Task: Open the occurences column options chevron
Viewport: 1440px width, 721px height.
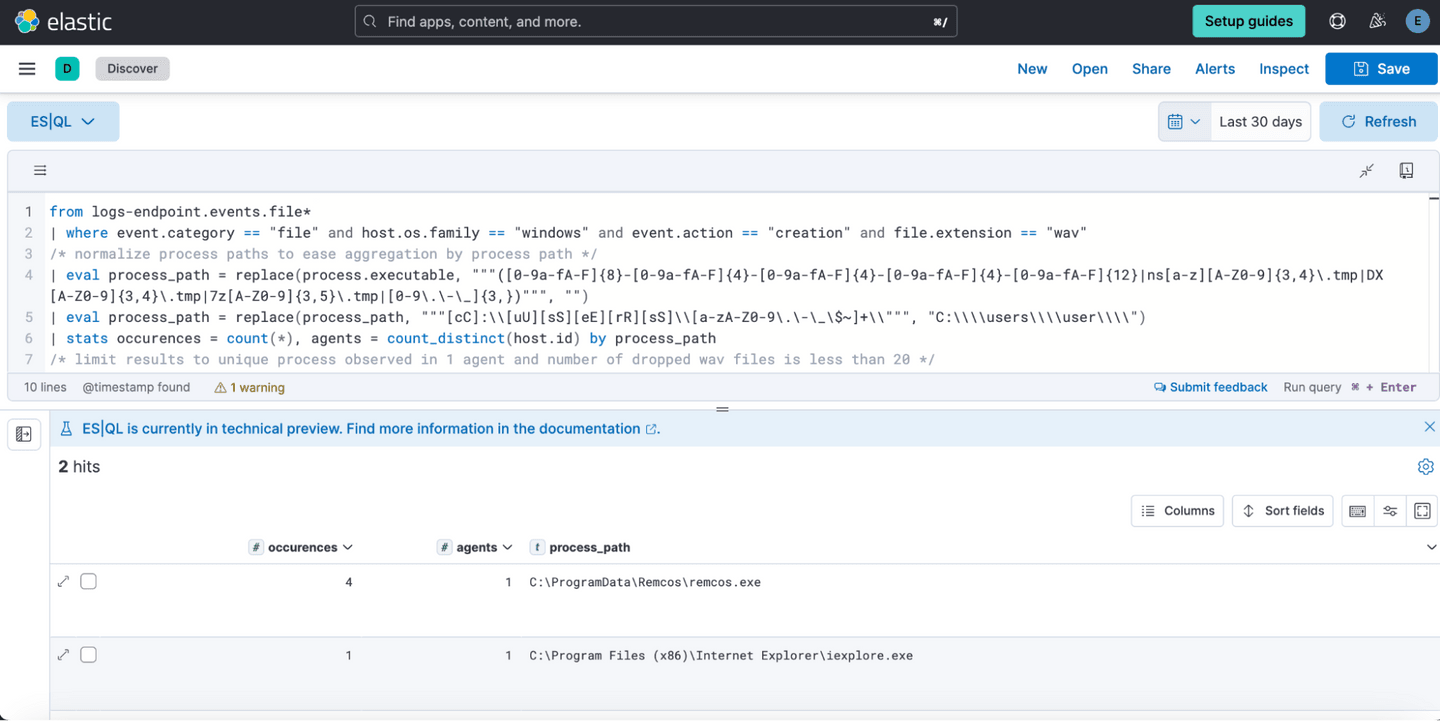Action: click(x=348, y=547)
